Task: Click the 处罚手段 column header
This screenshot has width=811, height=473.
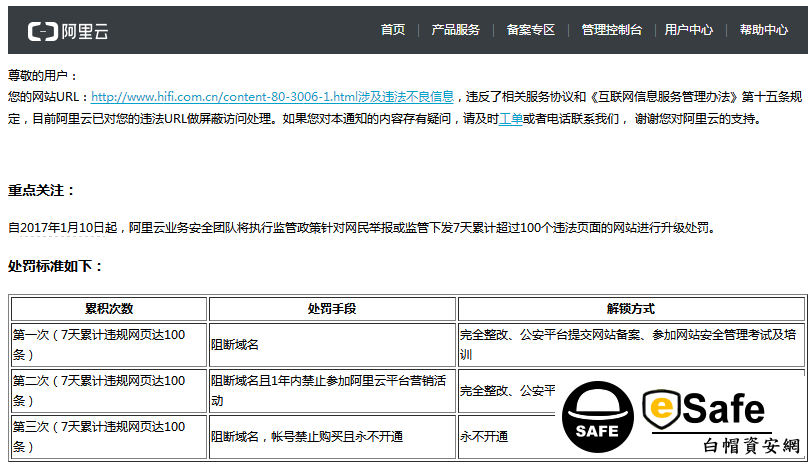Action: (x=332, y=309)
